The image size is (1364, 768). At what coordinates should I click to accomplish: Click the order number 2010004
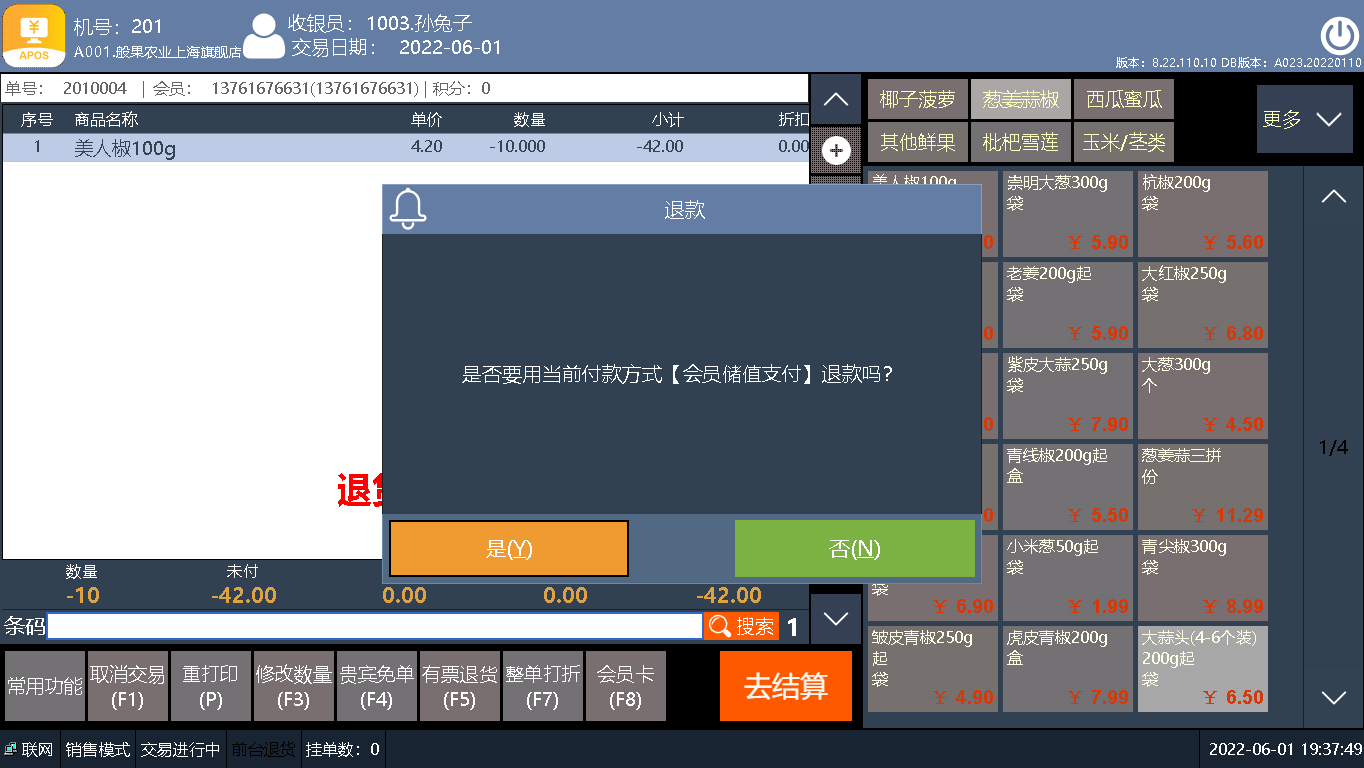(95, 88)
